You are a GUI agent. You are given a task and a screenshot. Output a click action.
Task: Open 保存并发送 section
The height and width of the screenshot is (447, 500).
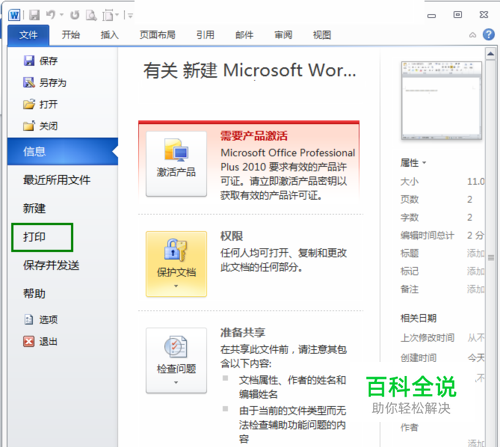click(x=51, y=265)
